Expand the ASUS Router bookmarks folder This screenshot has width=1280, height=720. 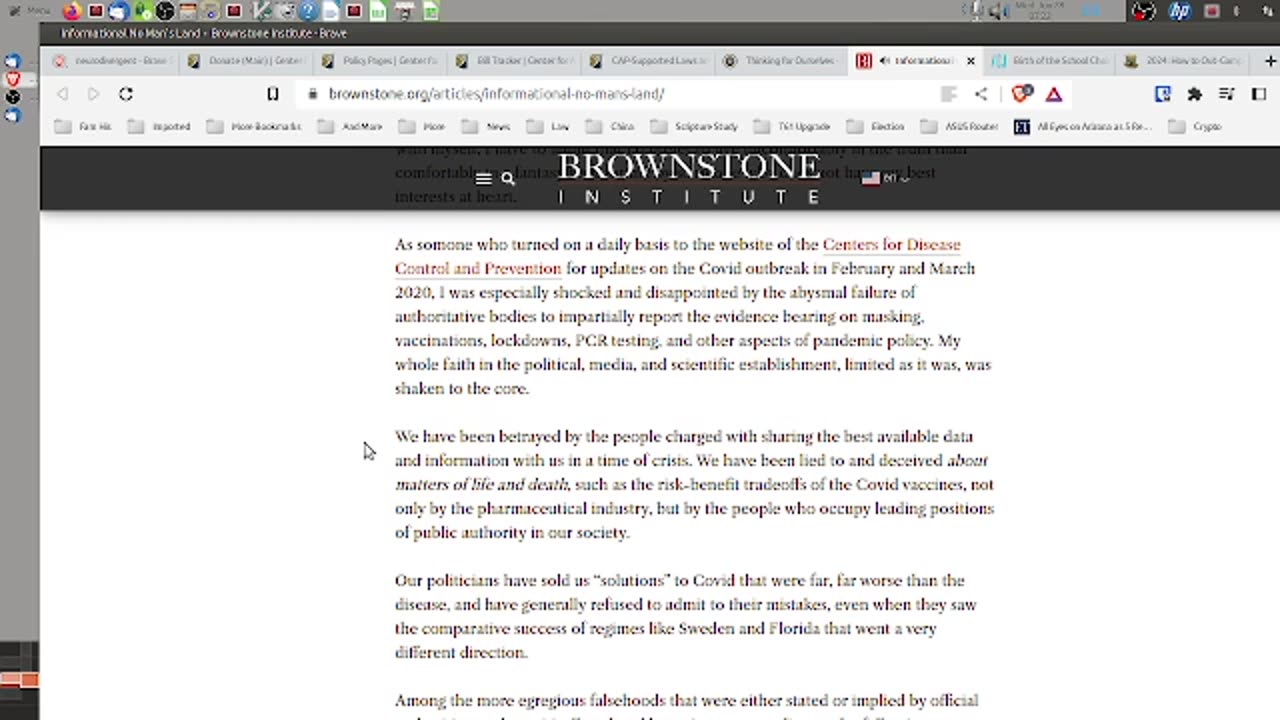tap(958, 127)
